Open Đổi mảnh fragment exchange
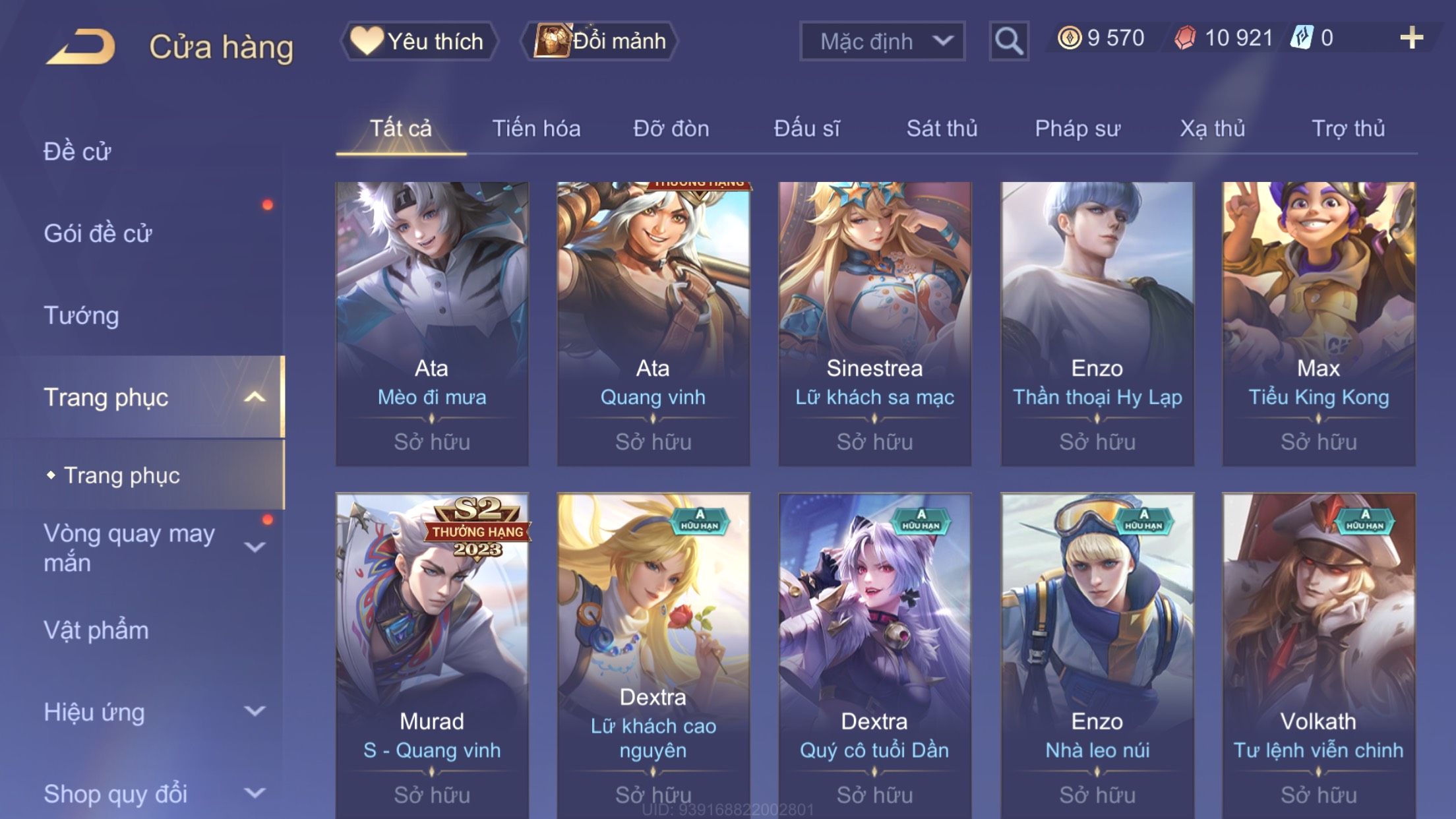The height and width of the screenshot is (819, 1456). pyautogui.click(x=599, y=41)
